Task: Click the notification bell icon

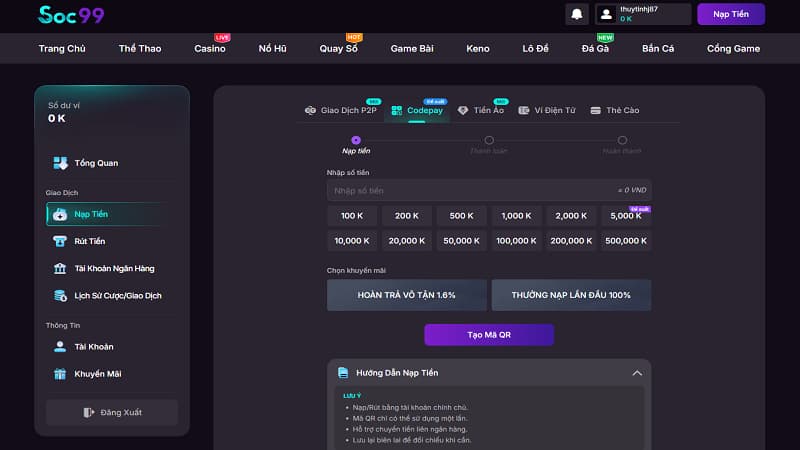Action: (x=577, y=14)
